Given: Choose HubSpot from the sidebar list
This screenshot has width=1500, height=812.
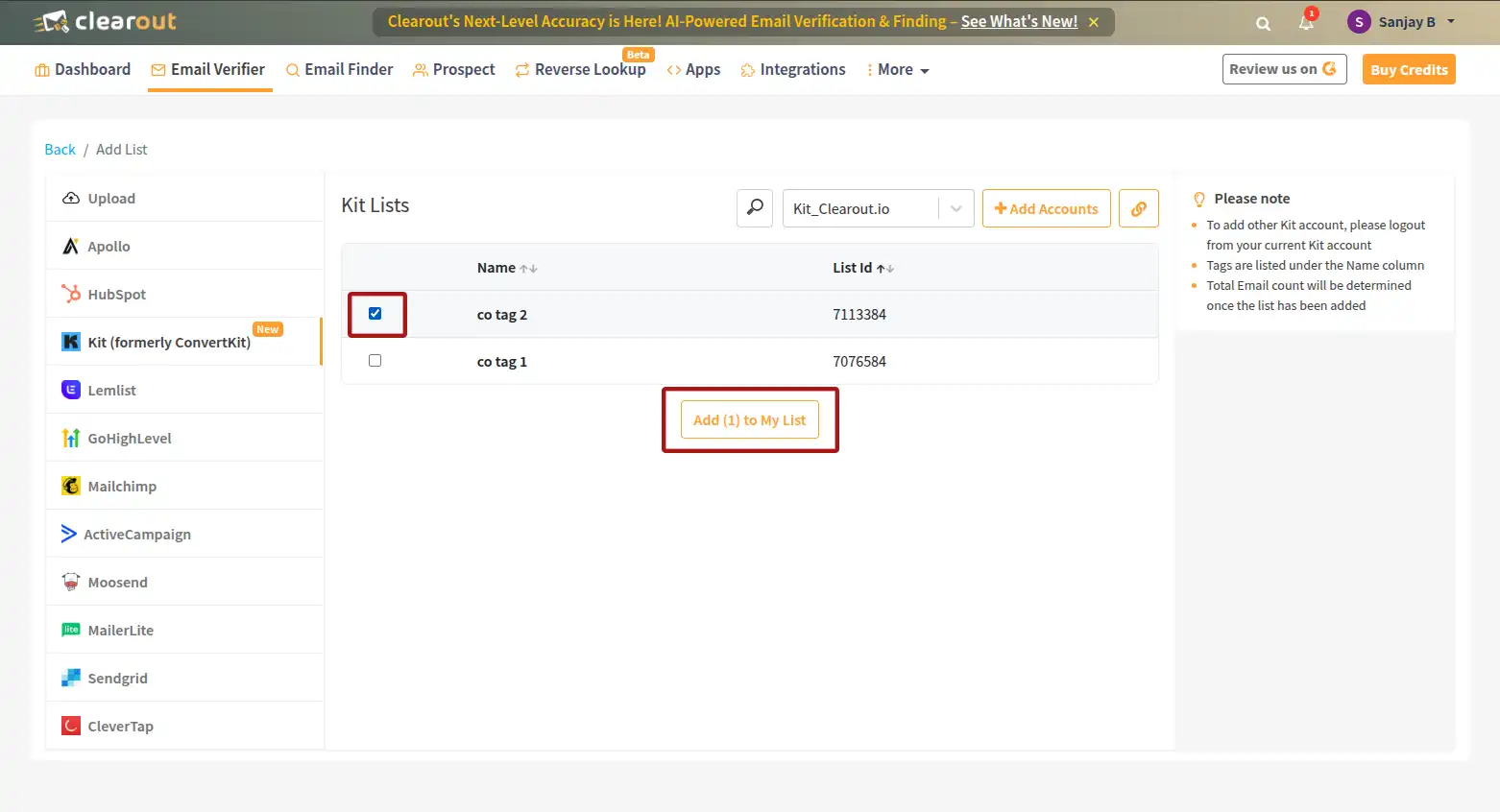Looking at the screenshot, I should [116, 295].
